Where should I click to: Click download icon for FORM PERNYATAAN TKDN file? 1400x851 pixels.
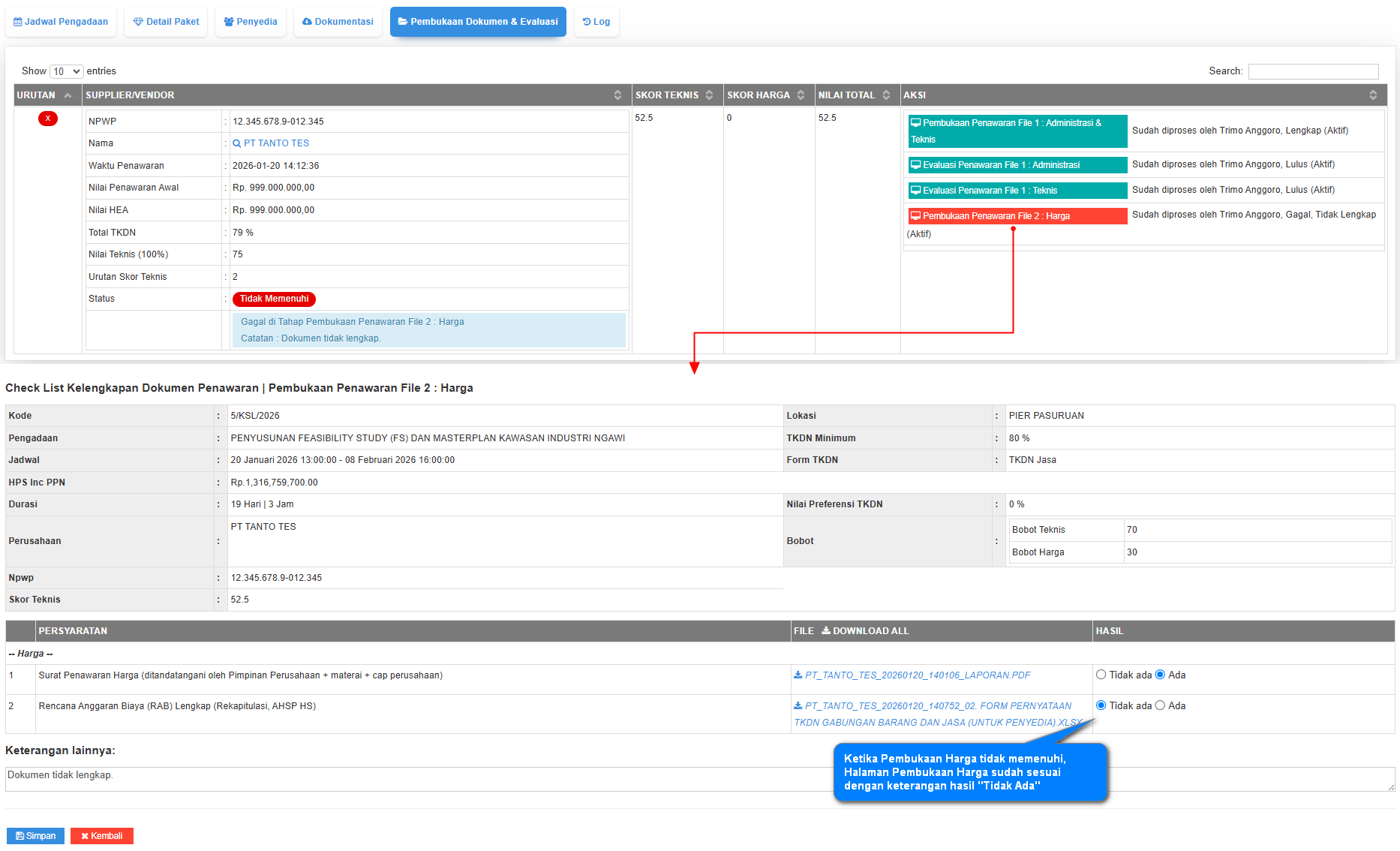tap(798, 706)
